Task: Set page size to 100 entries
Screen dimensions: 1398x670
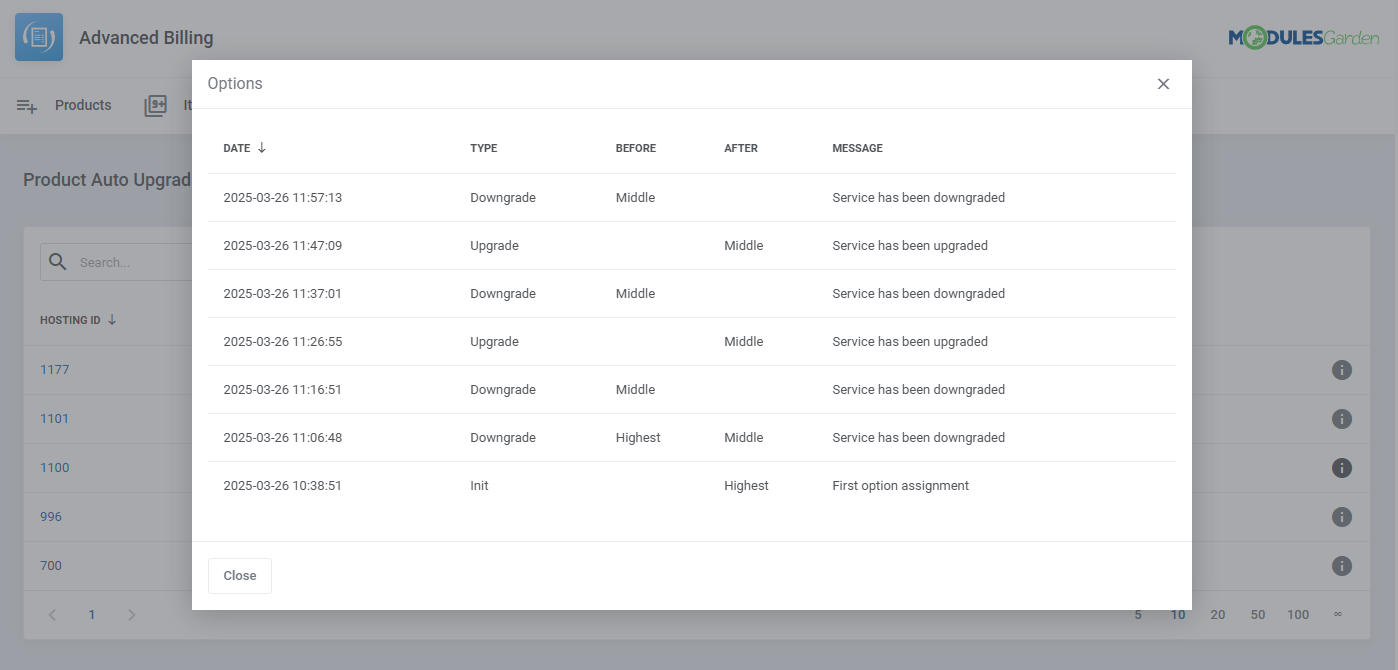Action: coord(1297,614)
